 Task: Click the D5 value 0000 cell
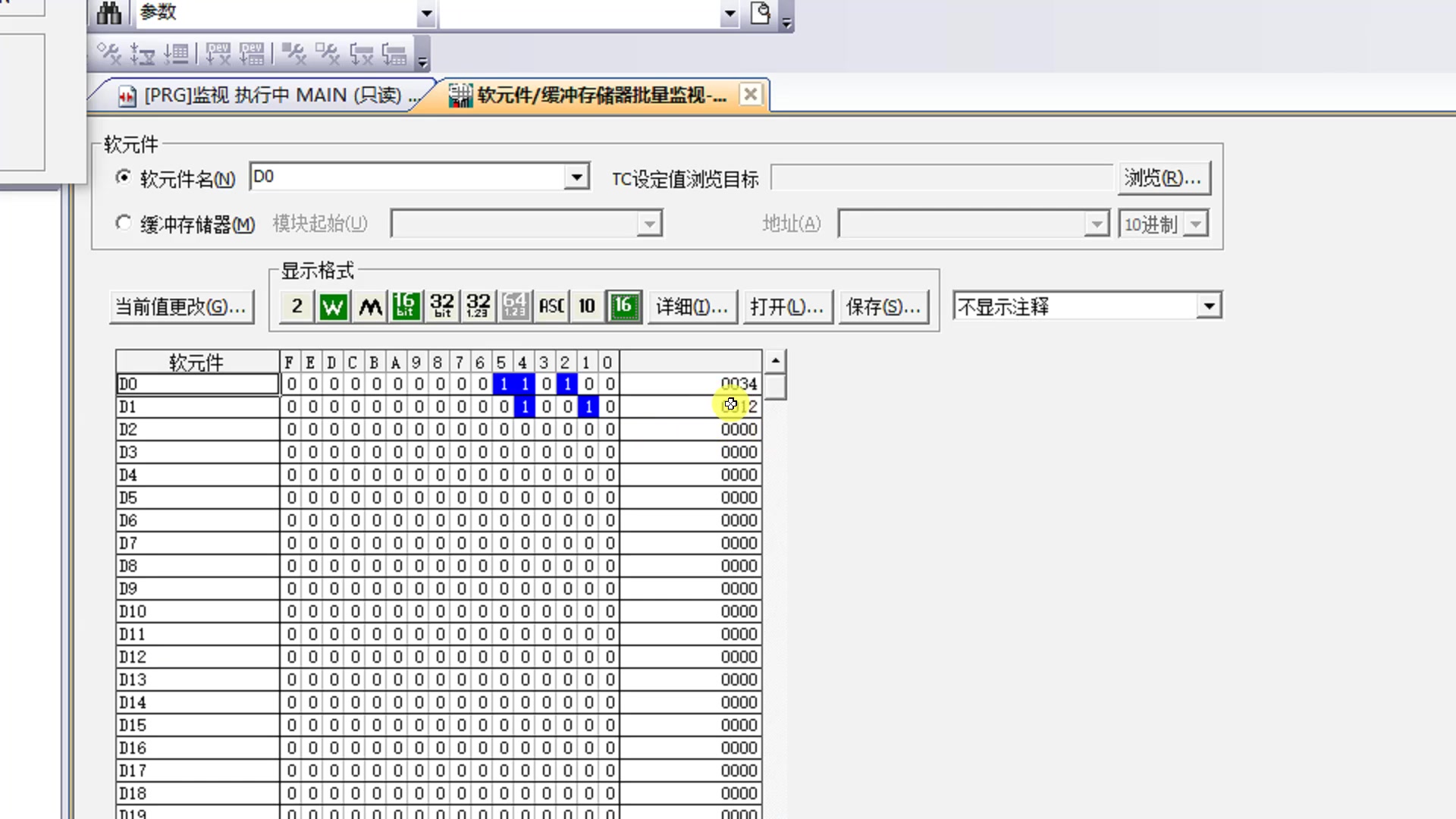pyautogui.click(x=691, y=498)
